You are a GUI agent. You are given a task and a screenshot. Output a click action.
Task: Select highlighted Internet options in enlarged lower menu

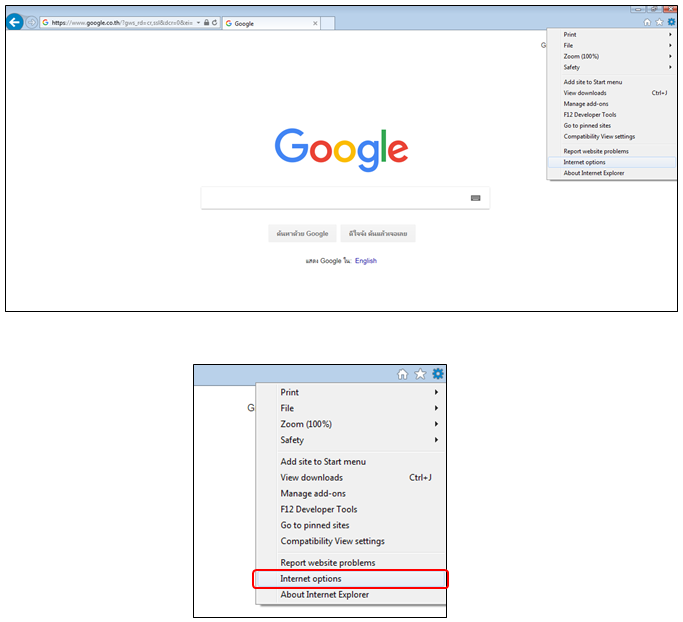351,579
